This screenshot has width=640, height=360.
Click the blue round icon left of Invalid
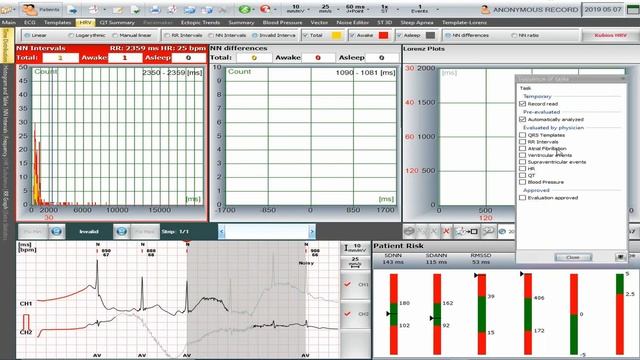[x=57, y=231]
